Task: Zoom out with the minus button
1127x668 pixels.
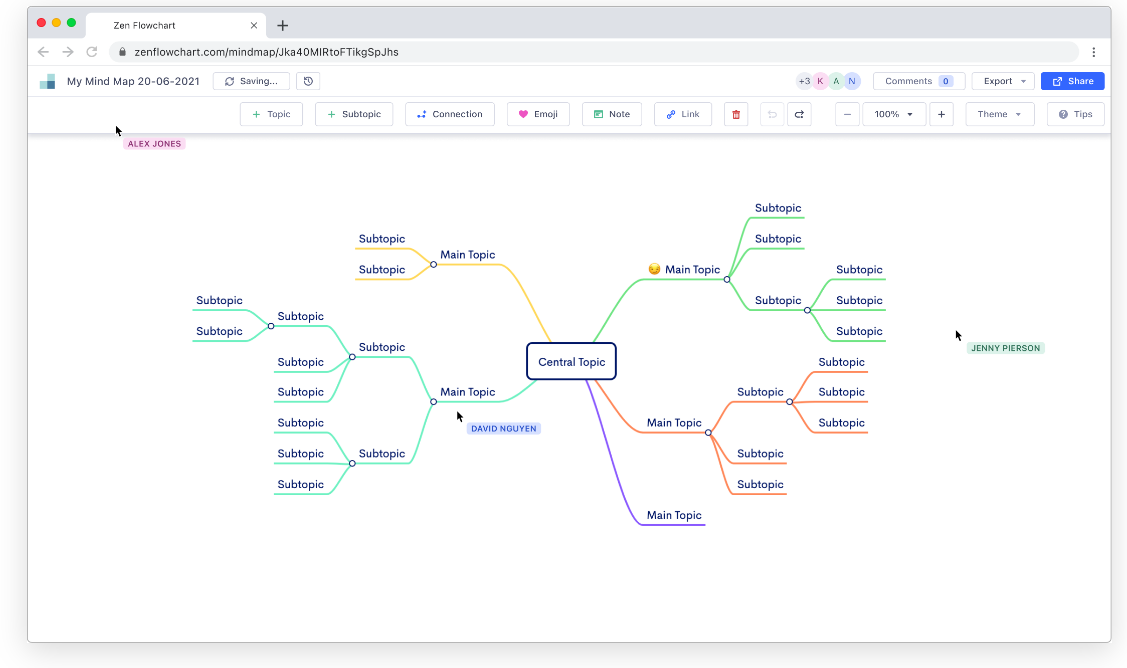Action: point(847,114)
